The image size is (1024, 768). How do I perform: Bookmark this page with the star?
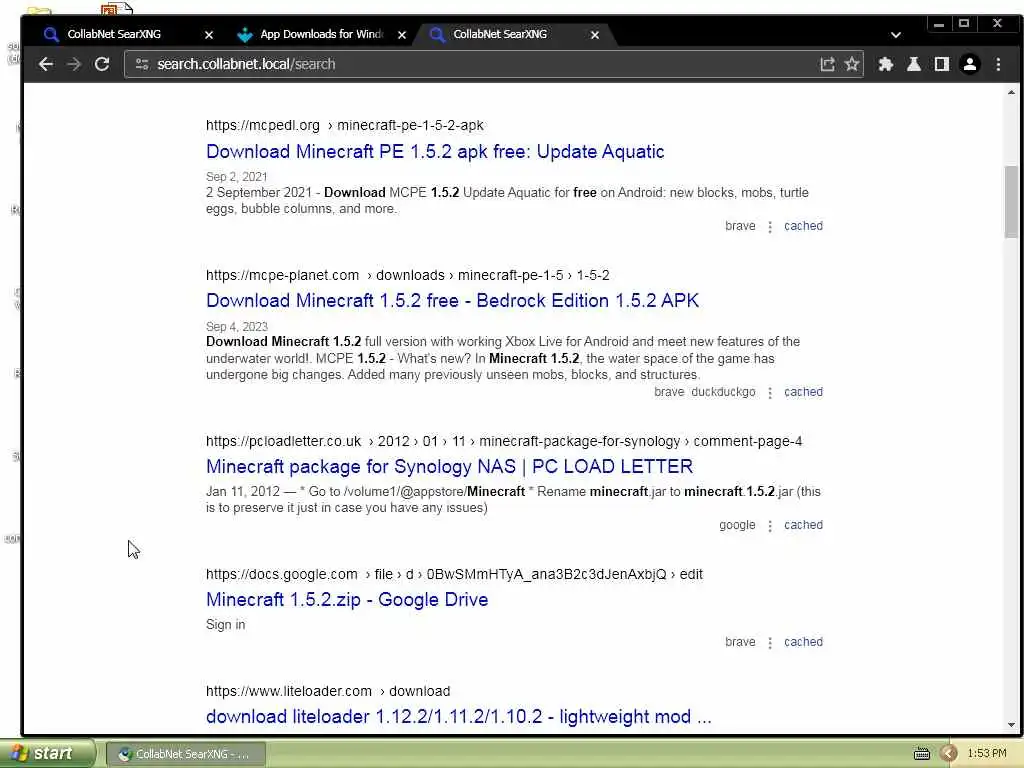point(852,64)
